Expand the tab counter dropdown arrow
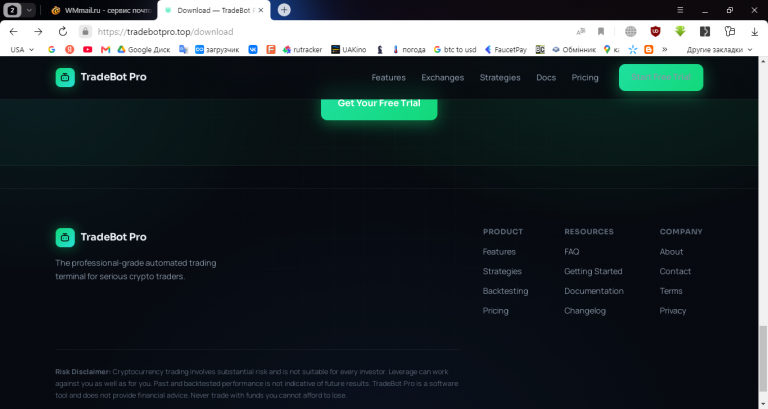Viewport: 768px width, 409px height. [29, 10]
